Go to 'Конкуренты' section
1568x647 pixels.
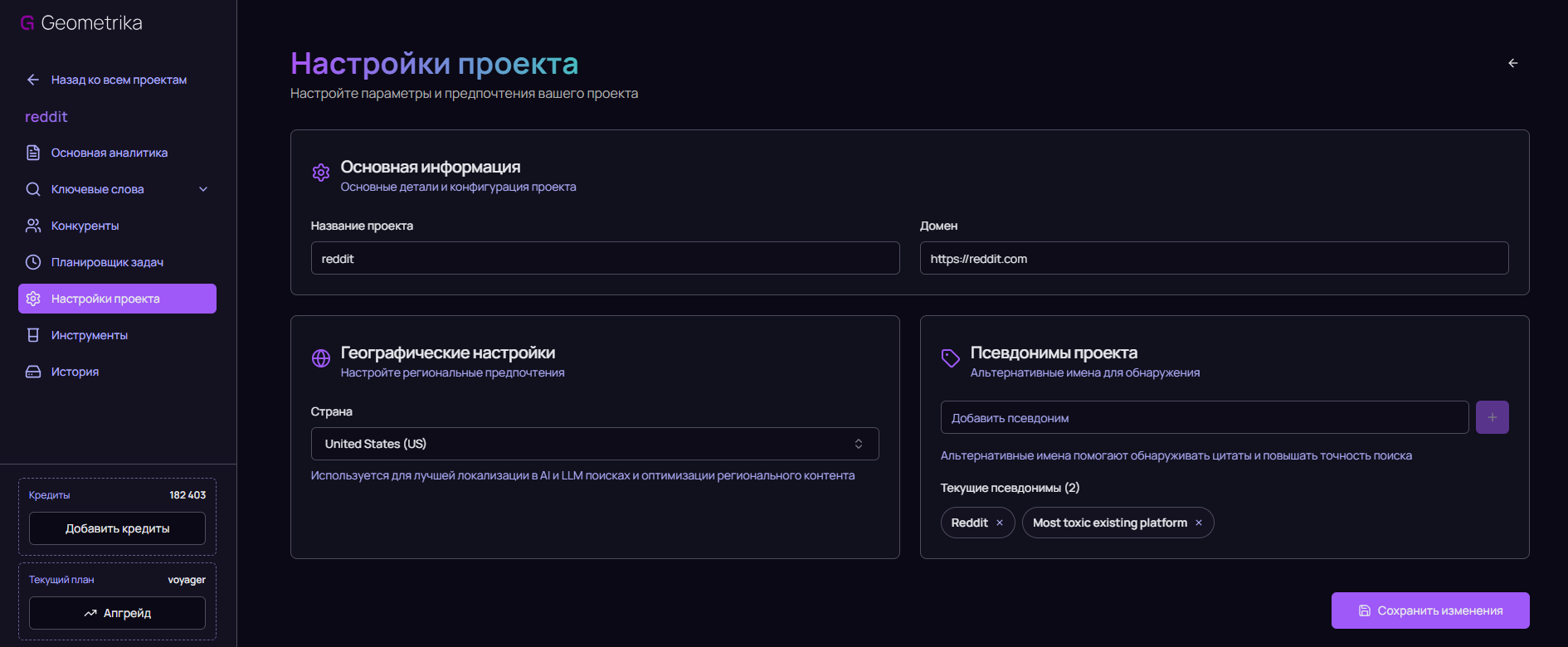[117, 226]
